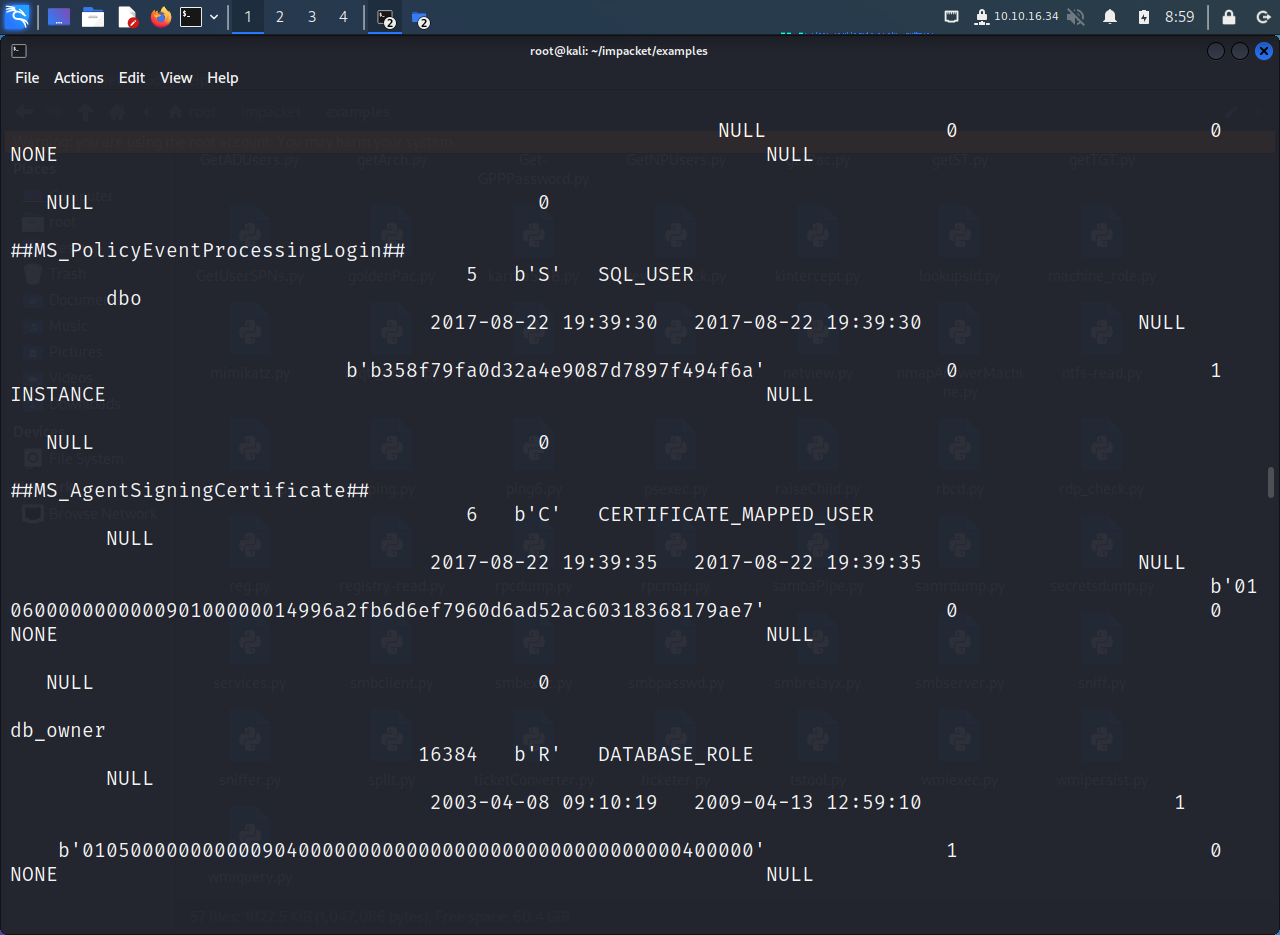Click the b'C' type value
The height and width of the screenshot is (935, 1280).
point(538,514)
